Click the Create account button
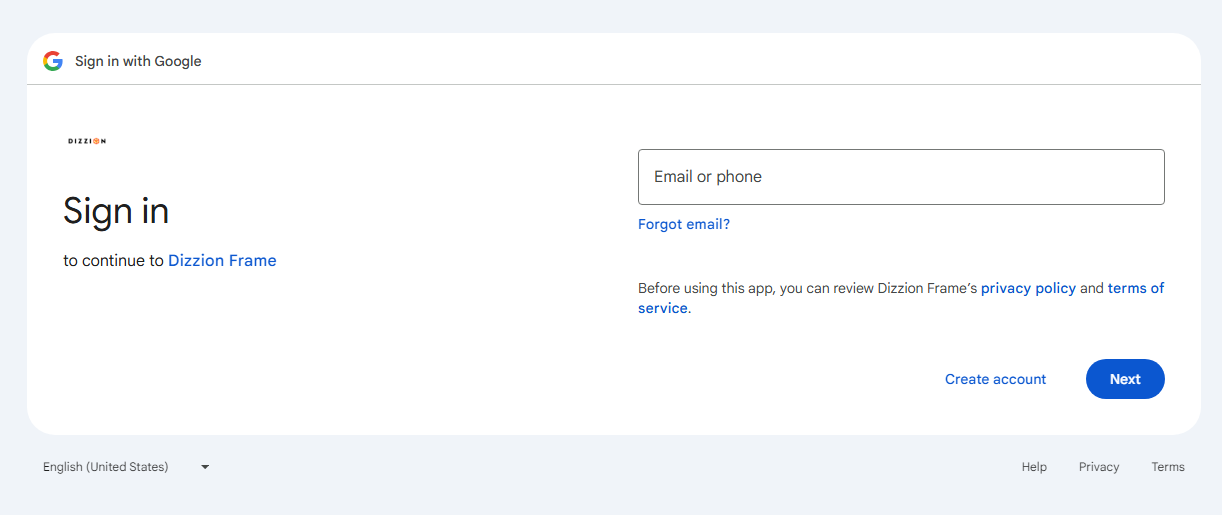Screen dimensions: 1222x515 pyautogui.click(x=995, y=379)
